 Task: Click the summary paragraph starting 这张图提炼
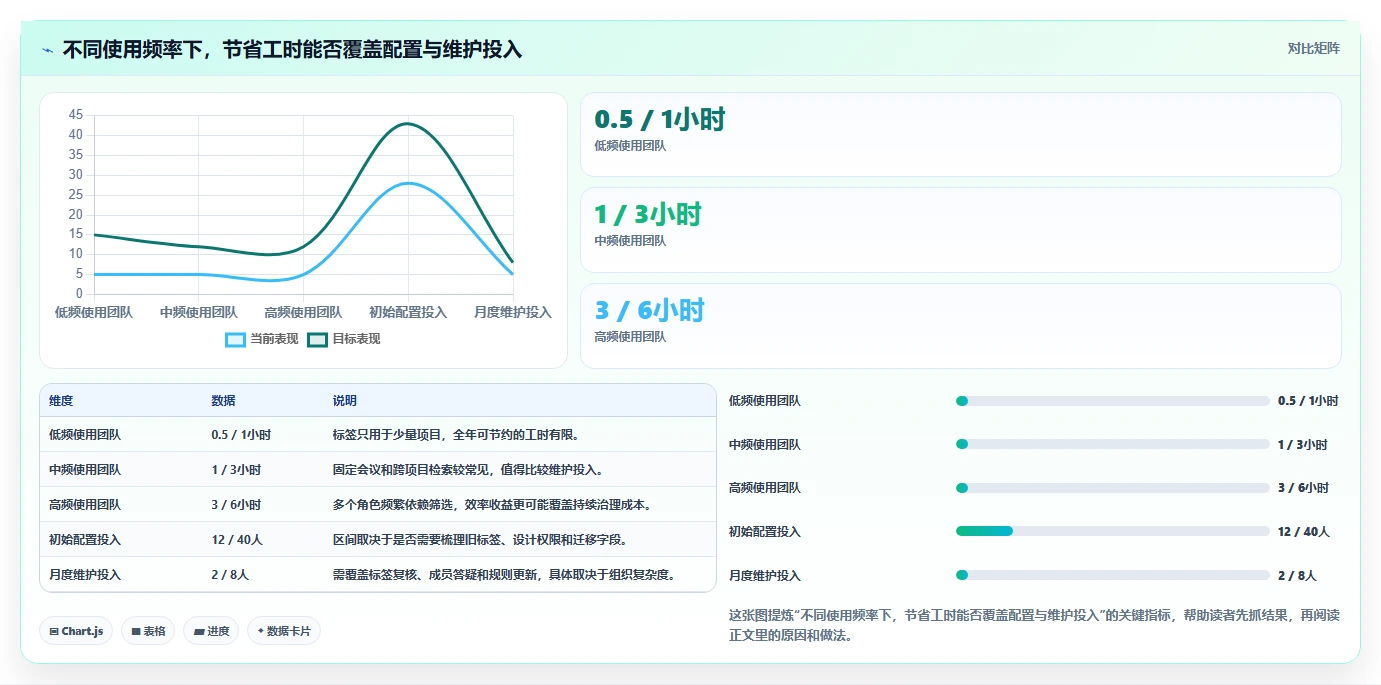[1034, 625]
